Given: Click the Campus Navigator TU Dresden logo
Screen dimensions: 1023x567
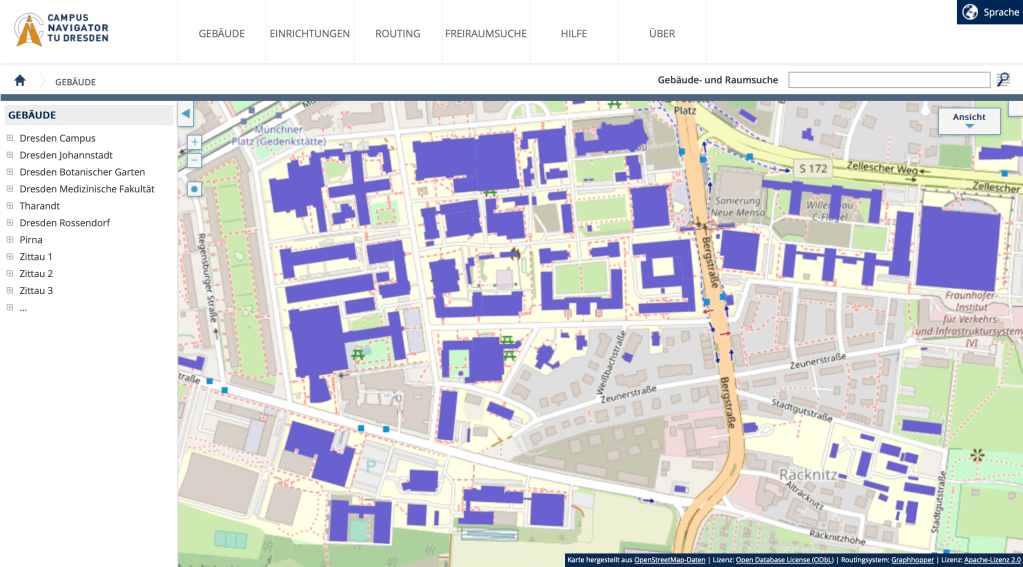Looking at the screenshot, I should click(x=62, y=30).
